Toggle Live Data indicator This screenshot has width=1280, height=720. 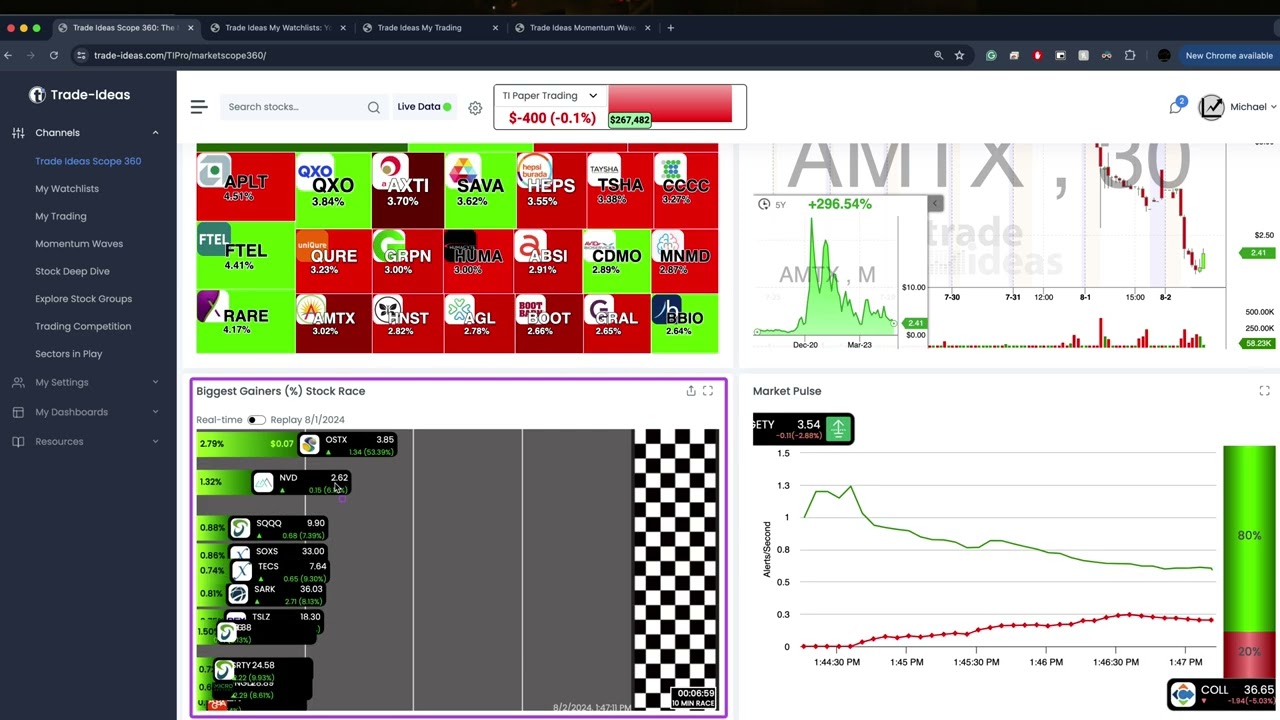(x=424, y=107)
